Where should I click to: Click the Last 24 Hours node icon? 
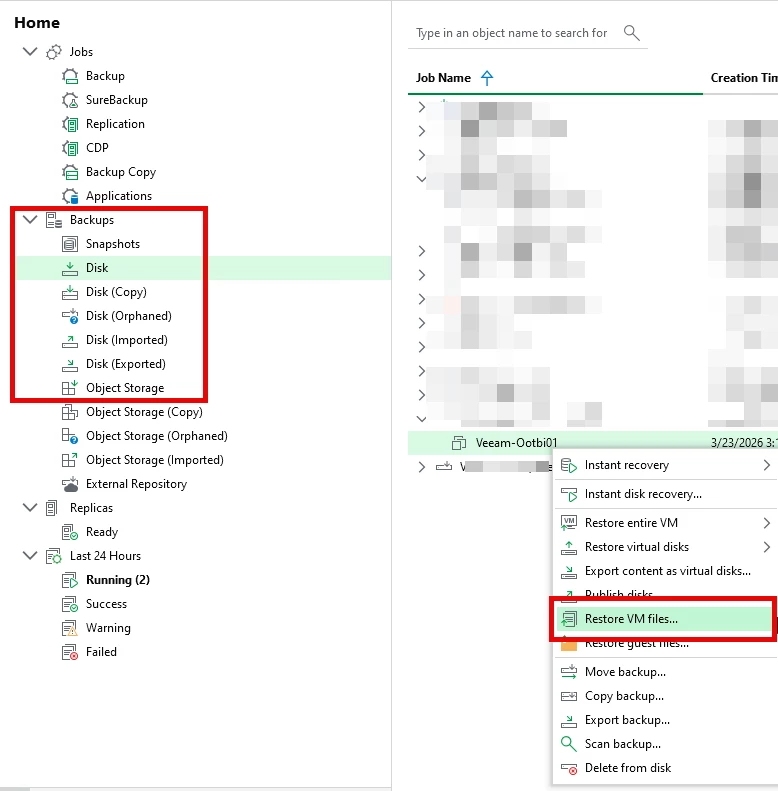pos(53,556)
